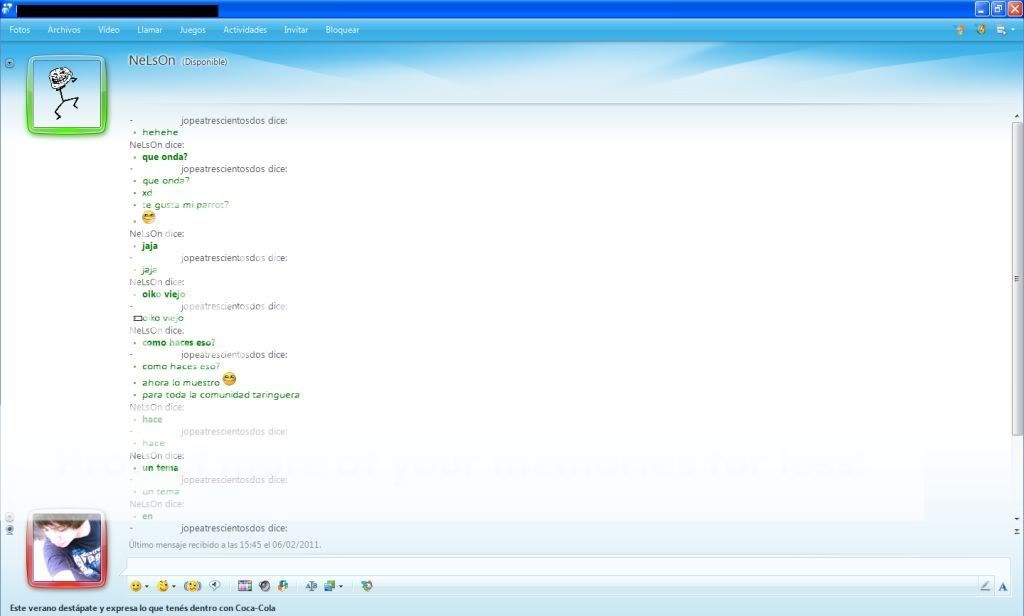The width and height of the screenshot is (1024, 616).
Task: Click Invitar to add someone
Action: pyautogui.click(x=296, y=30)
